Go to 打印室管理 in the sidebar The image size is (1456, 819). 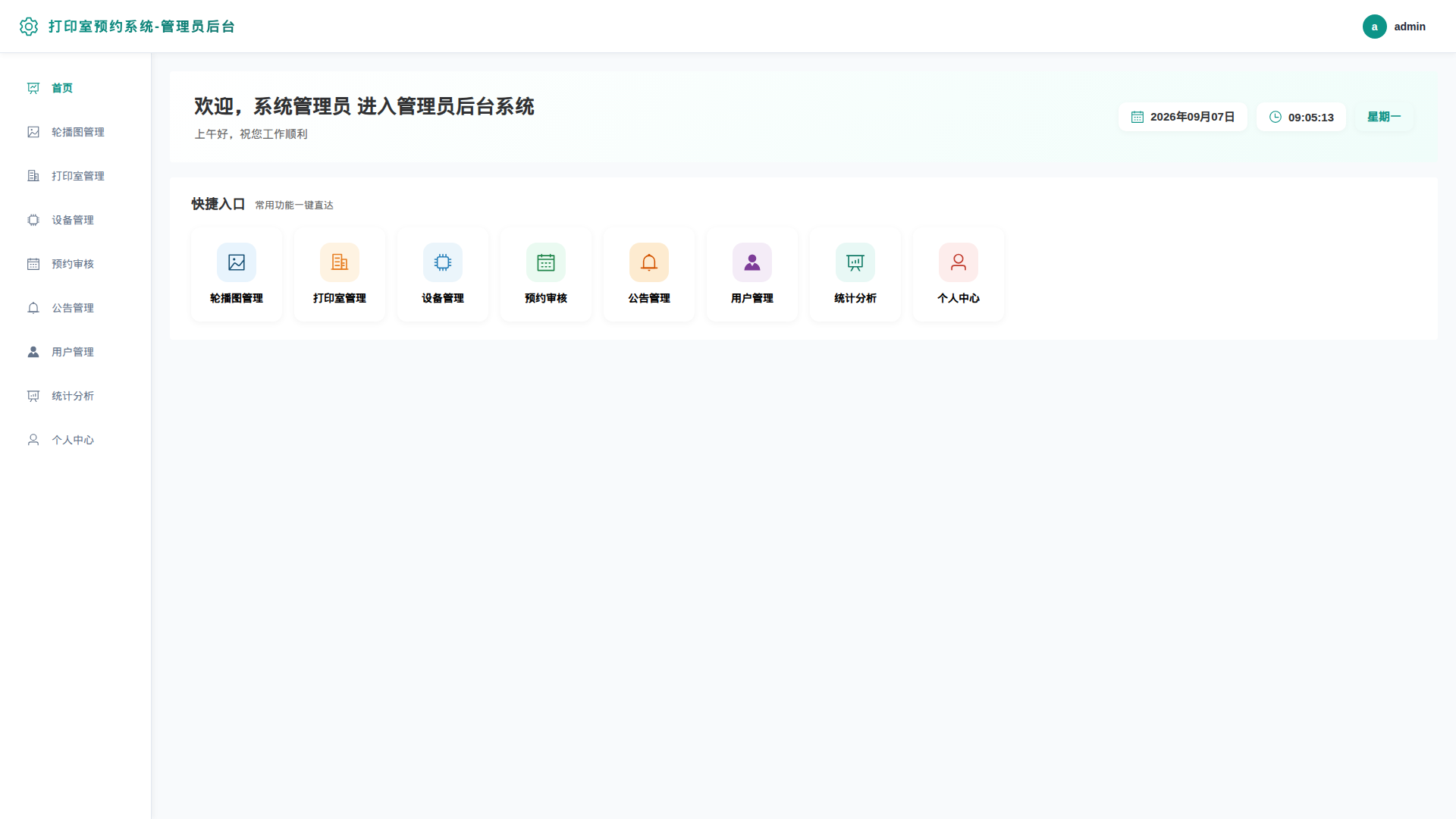76,176
